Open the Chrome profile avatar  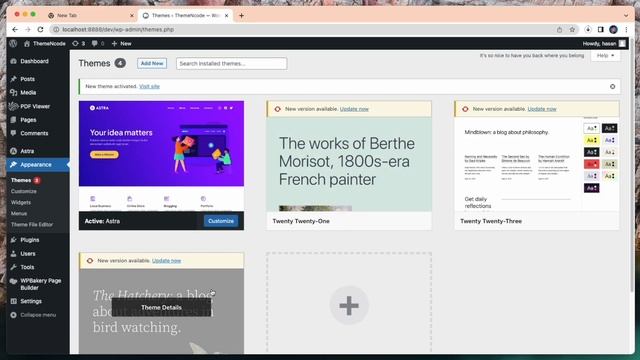pyautogui.click(x=613, y=29)
